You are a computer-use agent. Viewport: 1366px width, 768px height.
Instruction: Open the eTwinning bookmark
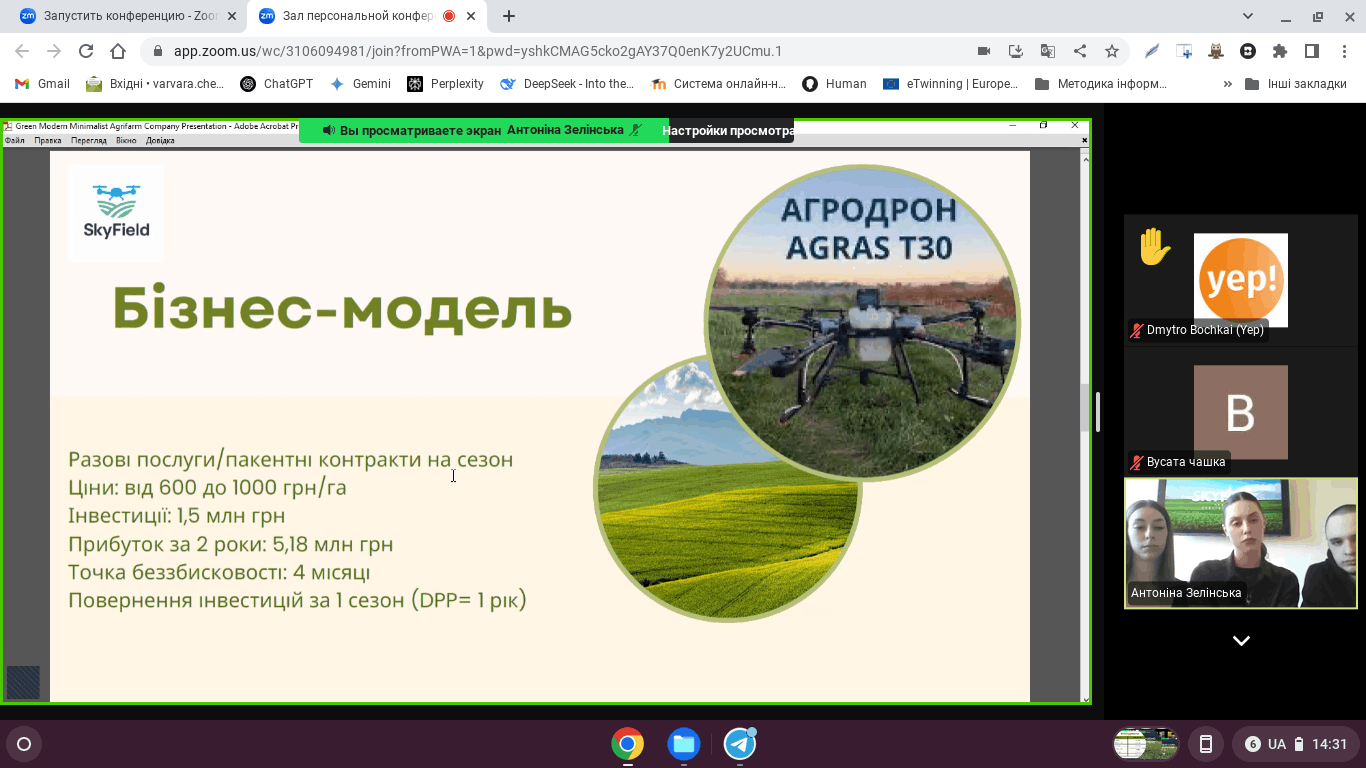tap(950, 84)
